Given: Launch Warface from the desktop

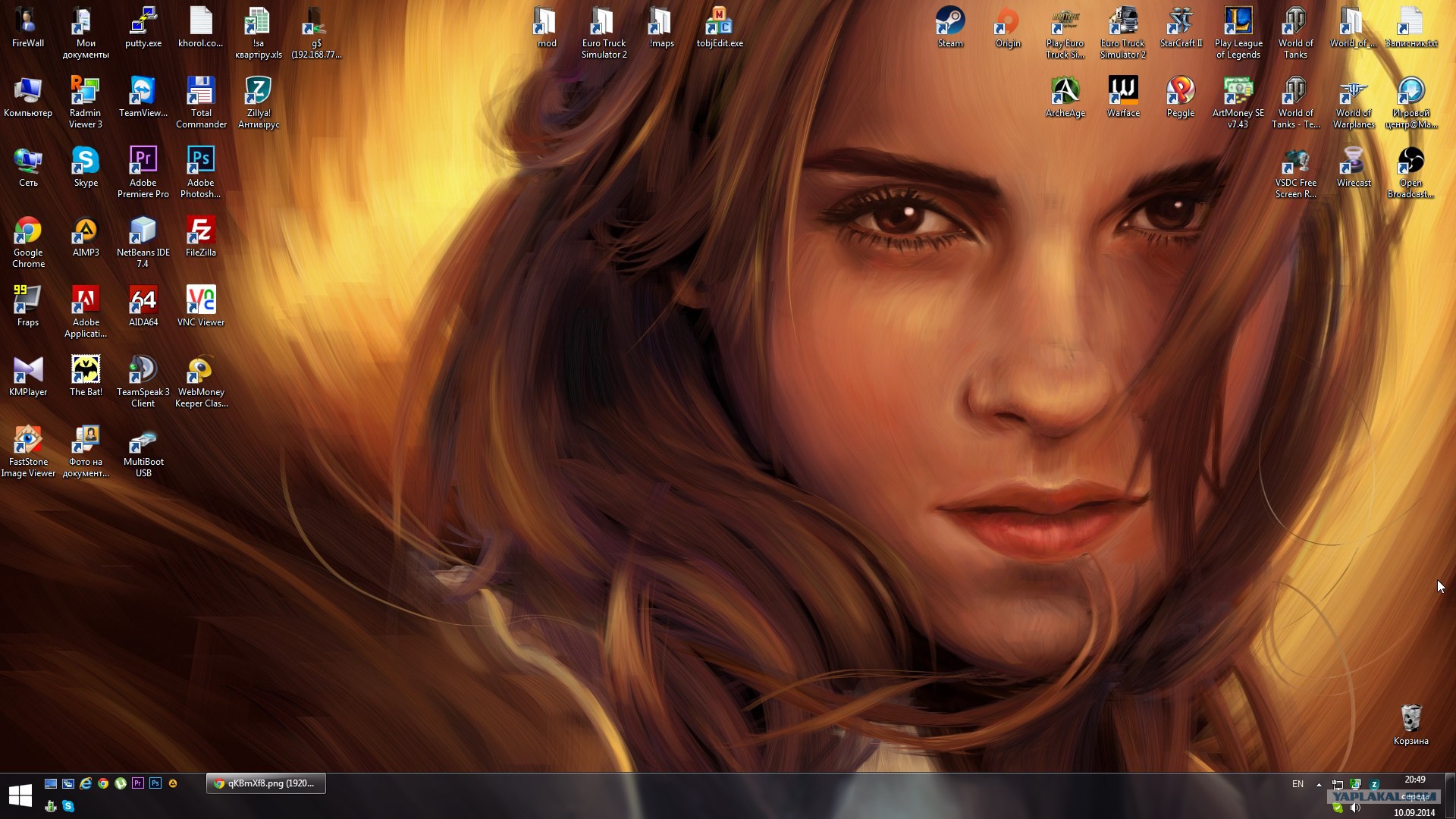Looking at the screenshot, I should pos(1123,98).
